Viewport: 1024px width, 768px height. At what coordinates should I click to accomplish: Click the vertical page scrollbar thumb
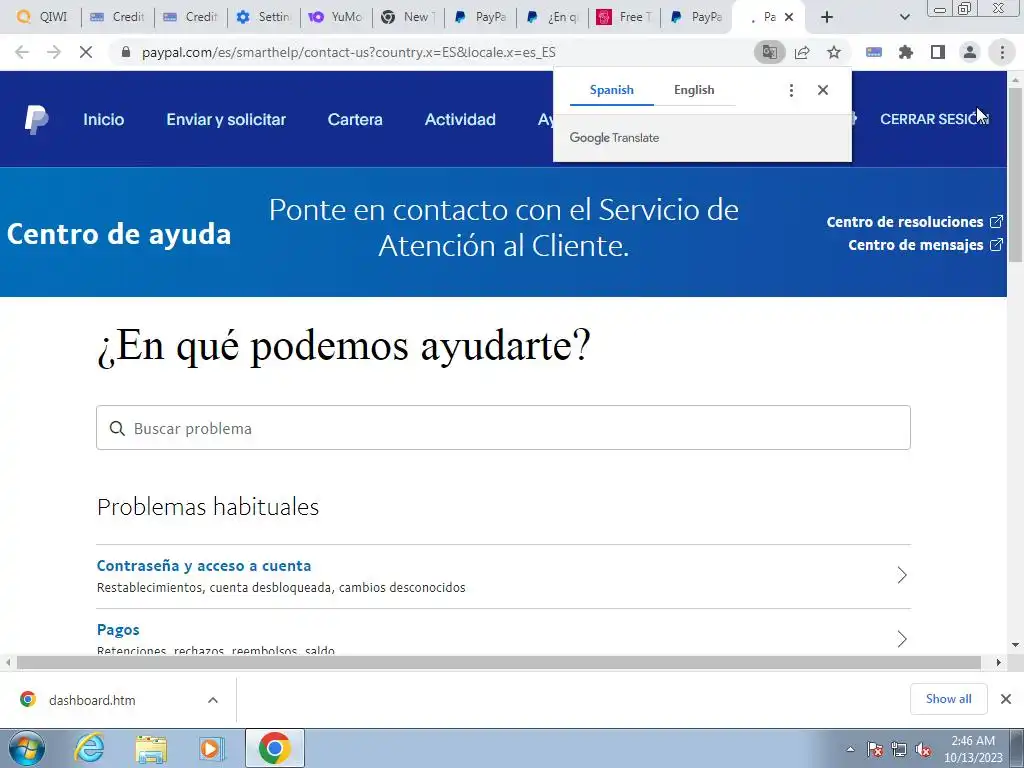[1016, 174]
